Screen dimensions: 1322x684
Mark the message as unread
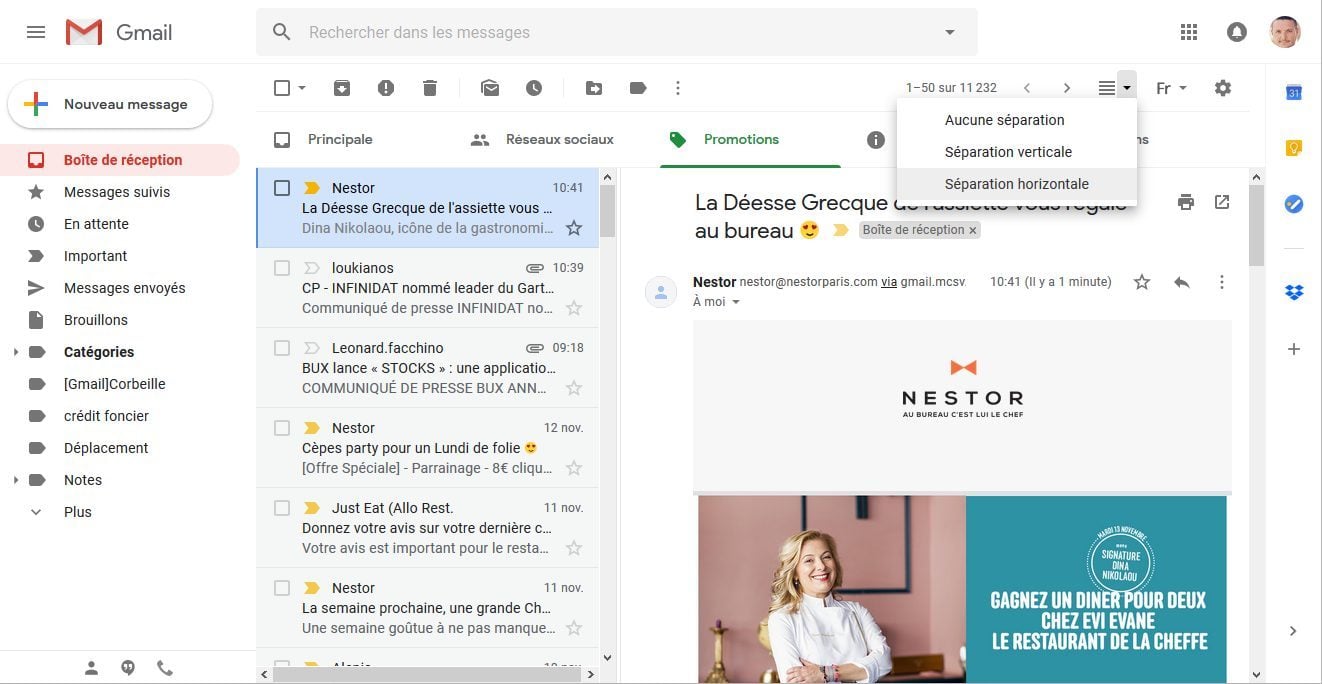[x=490, y=88]
